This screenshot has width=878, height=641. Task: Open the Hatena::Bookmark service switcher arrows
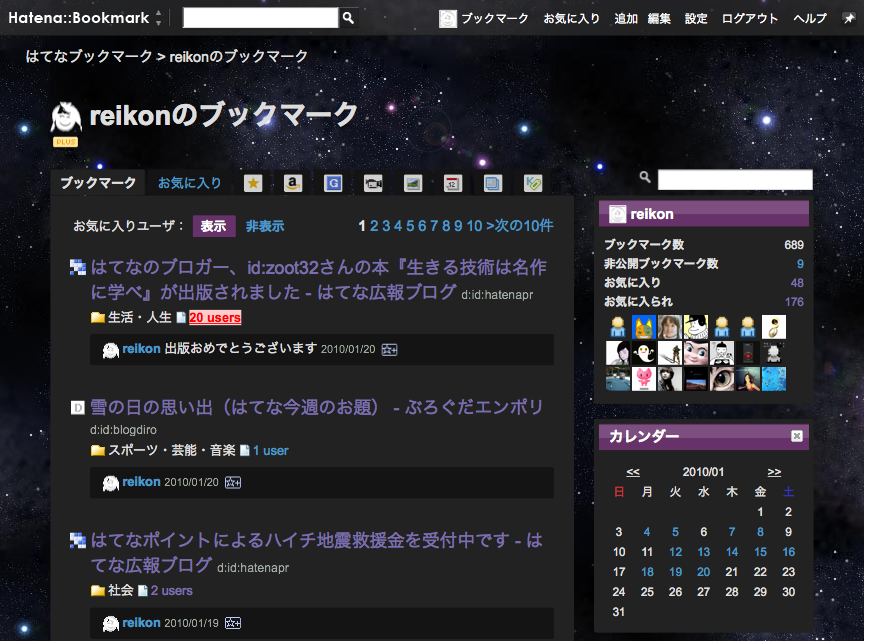[158, 18]
